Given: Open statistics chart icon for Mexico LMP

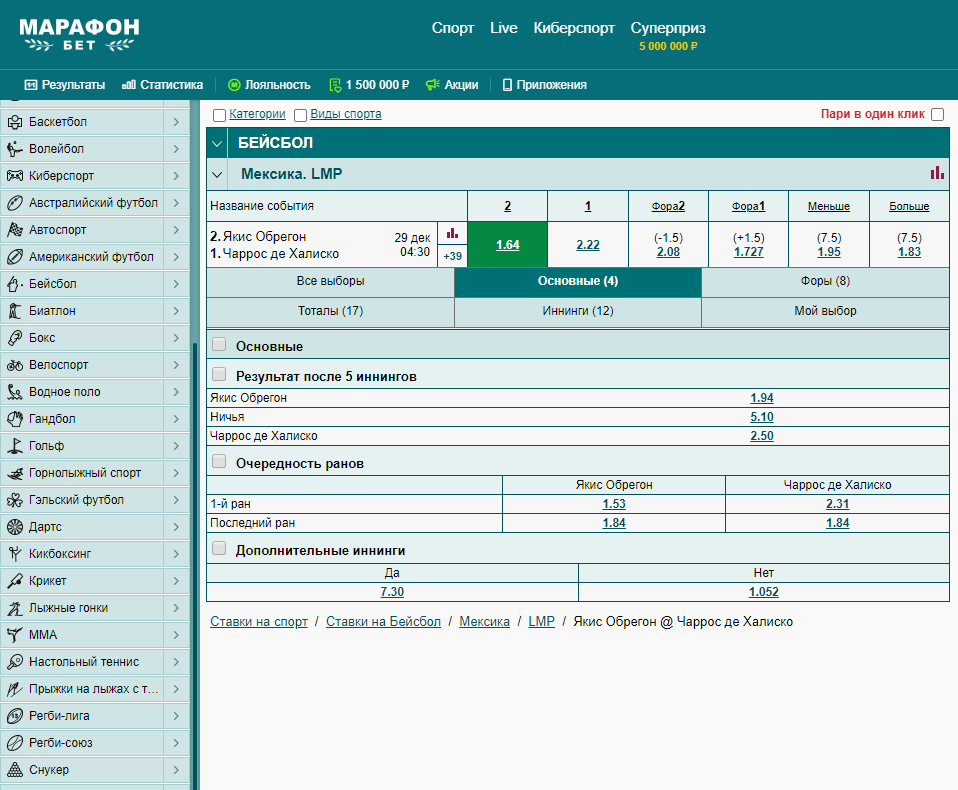Looking at the screenshot, I should (937, 174).
